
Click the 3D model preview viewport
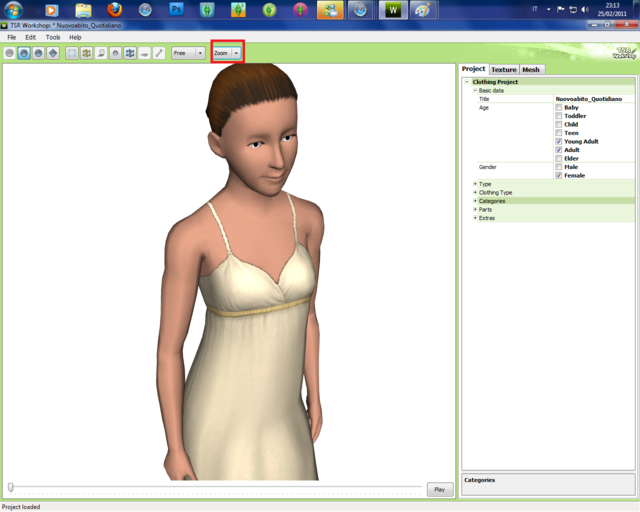point(229,272)
